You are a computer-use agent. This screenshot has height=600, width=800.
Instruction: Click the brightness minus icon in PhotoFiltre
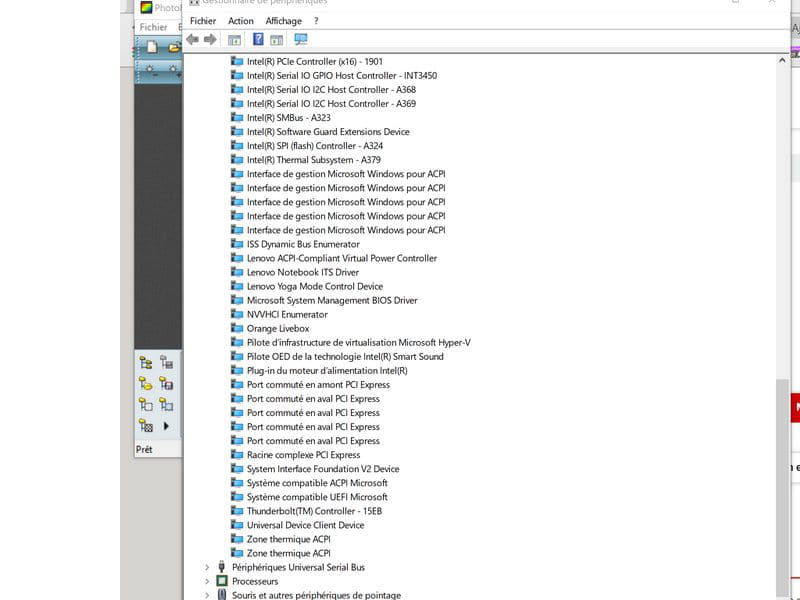pyautogui.click(x=151, y=70)
